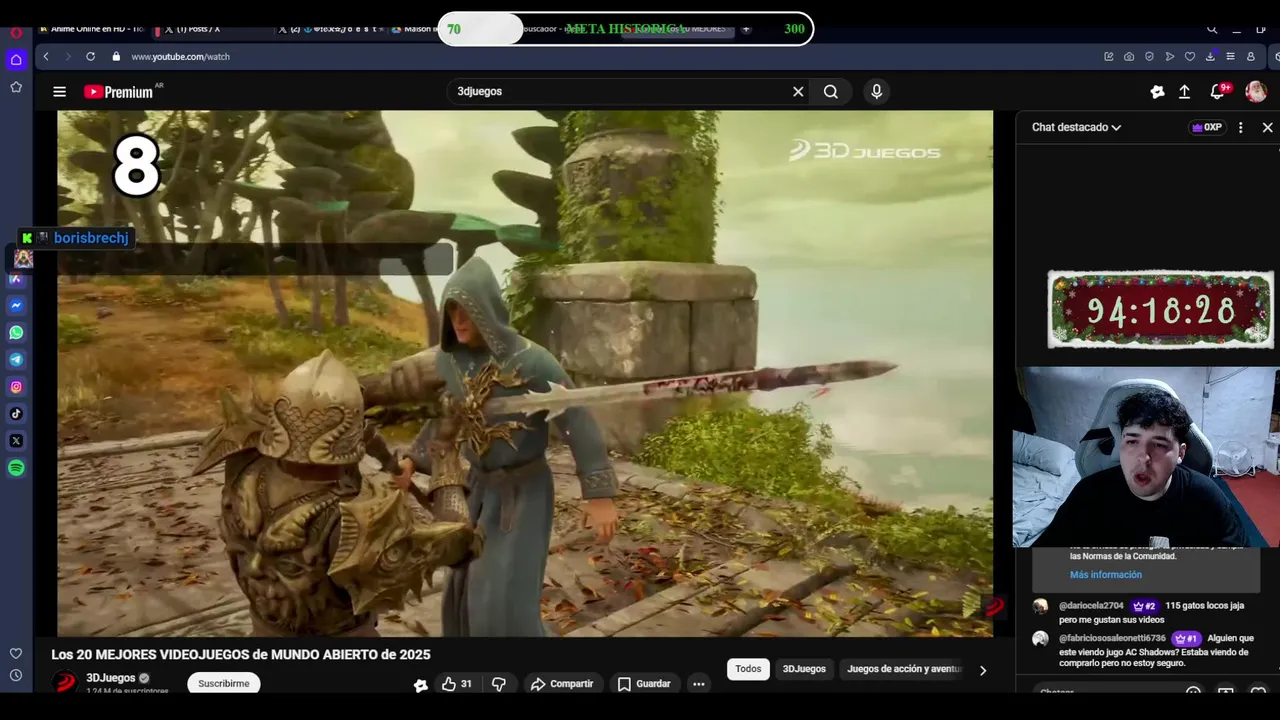Viewport: 1280px width, 720px height.
Task: Open the browser search tabs magnifier
Action: coord(1212,29)
